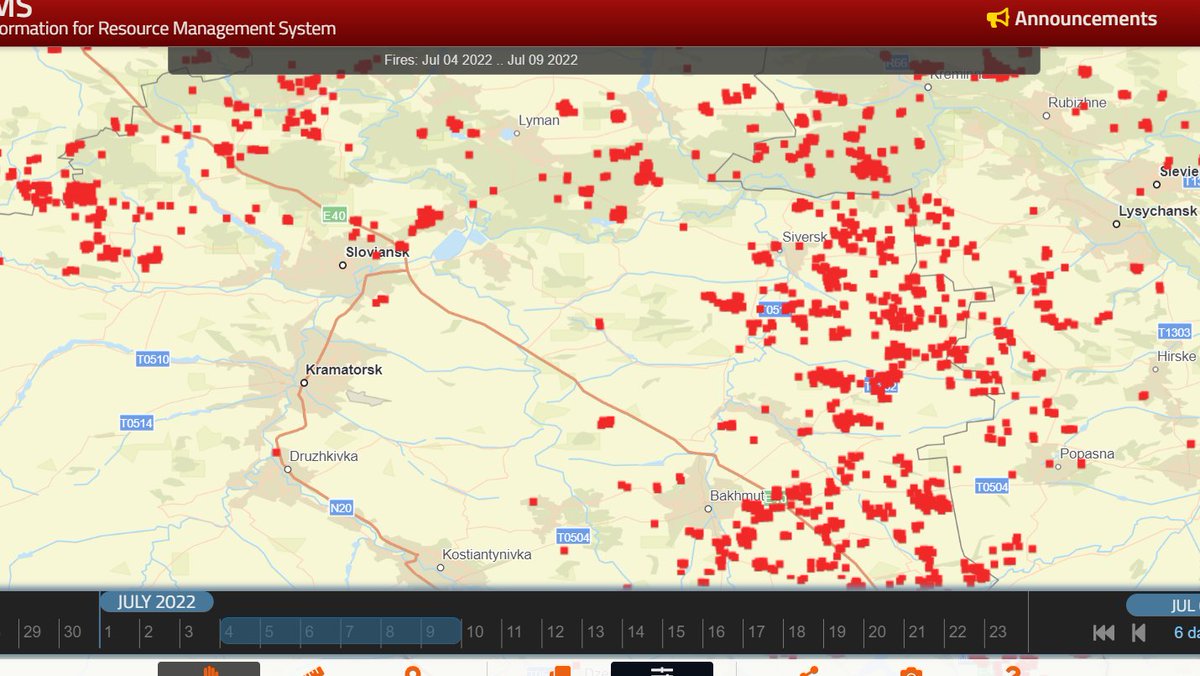Click the T0504 shield near Popasna
Image resolution: width=1200 pixels, height=676 pixels.
pos(992,486)
